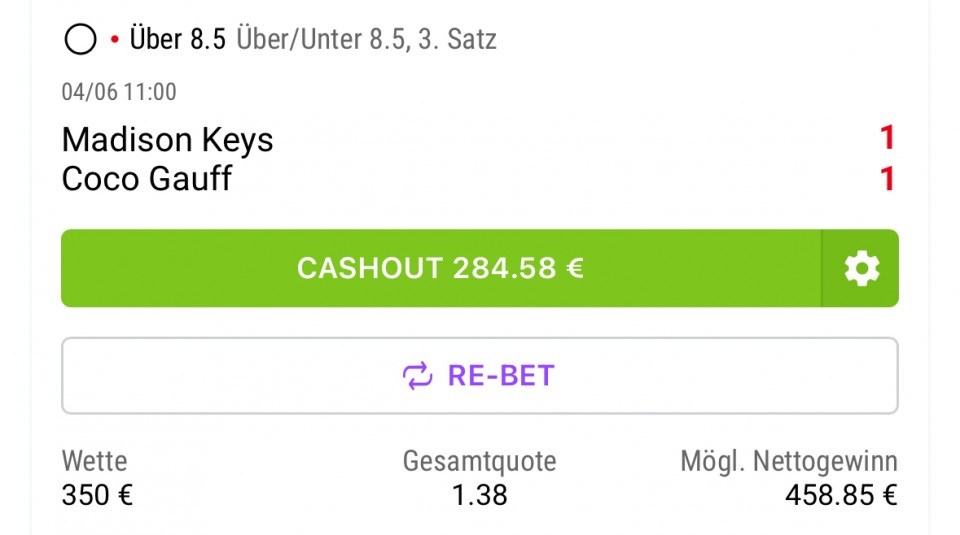960x535 pixels.
Task: Open the Madison Keys player name
Action: (167, 140)
